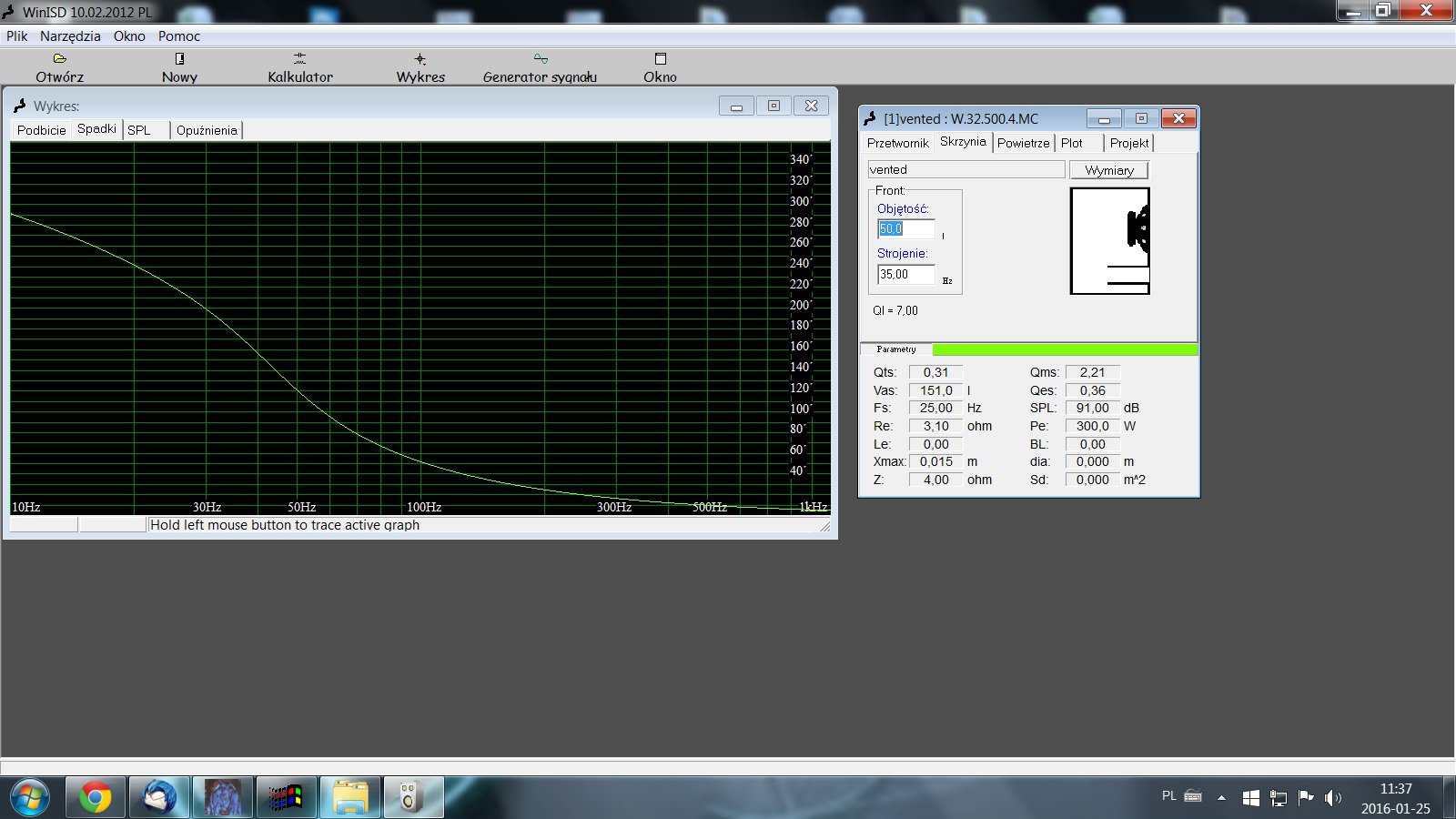
Task: Click the Strojenie tuning frequency field
Action: pyautogui.click(x=905, y=275)
